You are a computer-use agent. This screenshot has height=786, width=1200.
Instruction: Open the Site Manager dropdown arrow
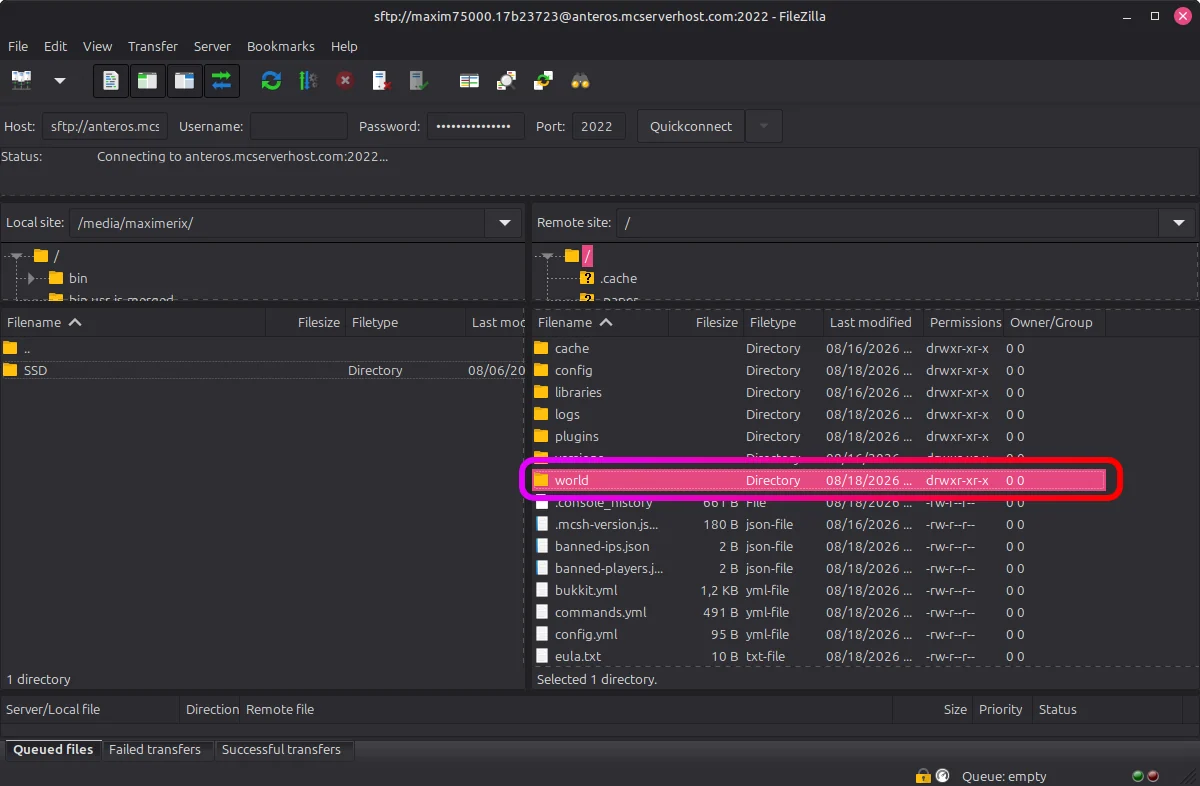coord(60,81)
